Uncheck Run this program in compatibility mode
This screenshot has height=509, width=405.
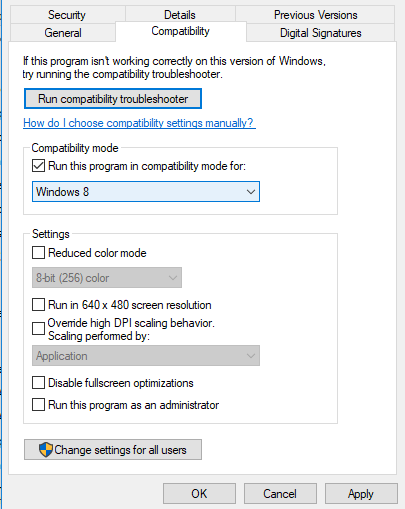(x=38, y=166)
